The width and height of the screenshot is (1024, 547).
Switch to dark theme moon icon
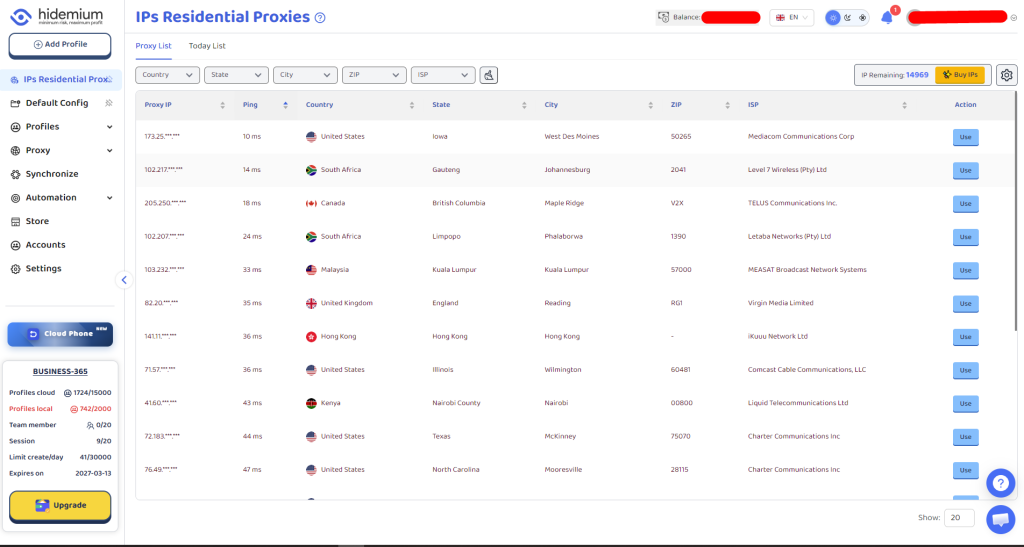[848, 18]
